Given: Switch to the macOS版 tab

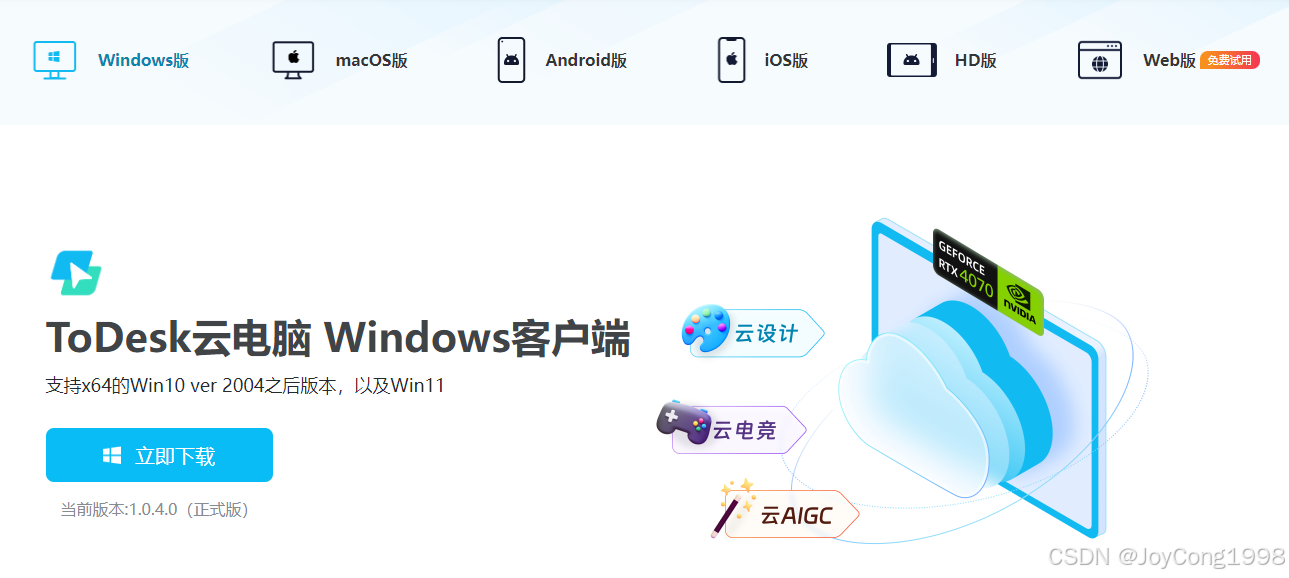Looking at the screenshot, I should pos(371,60).
